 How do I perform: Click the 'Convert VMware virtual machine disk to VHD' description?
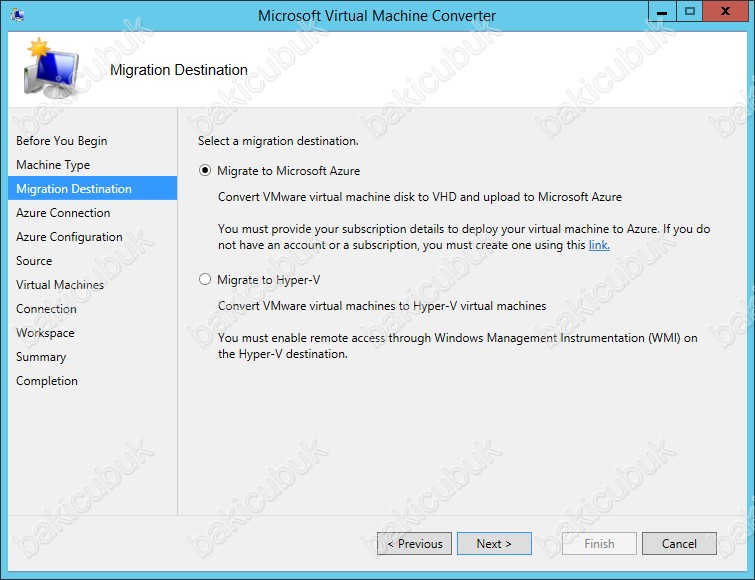(420, 197)
